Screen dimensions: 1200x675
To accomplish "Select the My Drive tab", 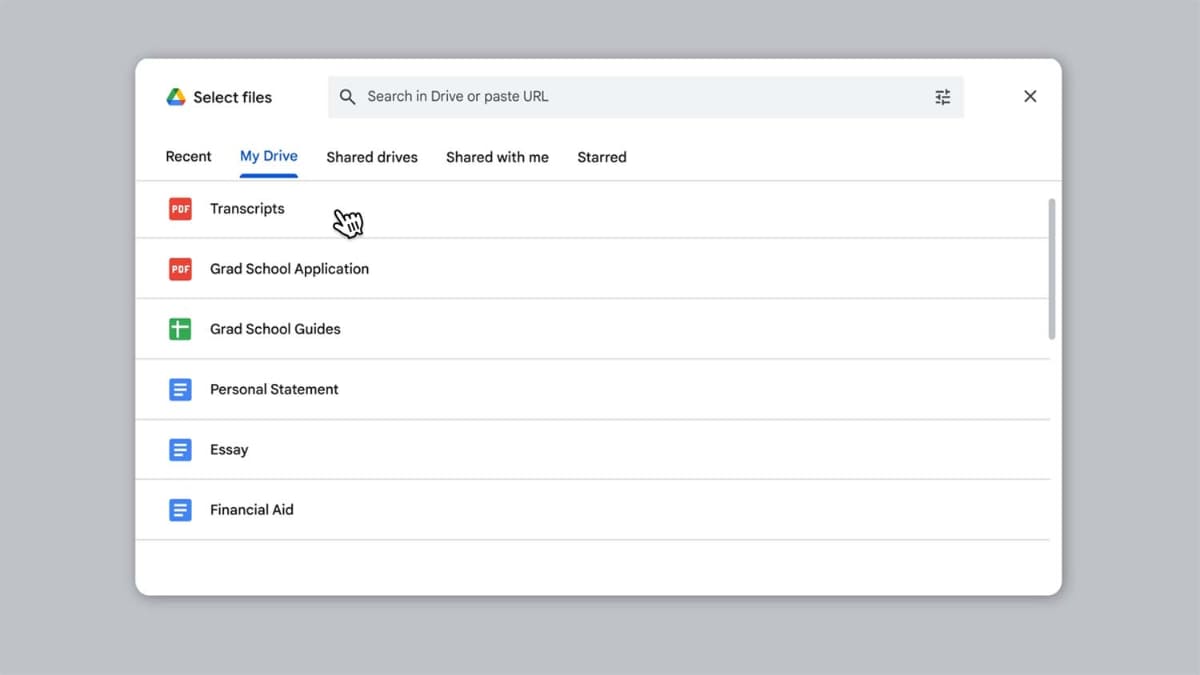I will 269,157.
